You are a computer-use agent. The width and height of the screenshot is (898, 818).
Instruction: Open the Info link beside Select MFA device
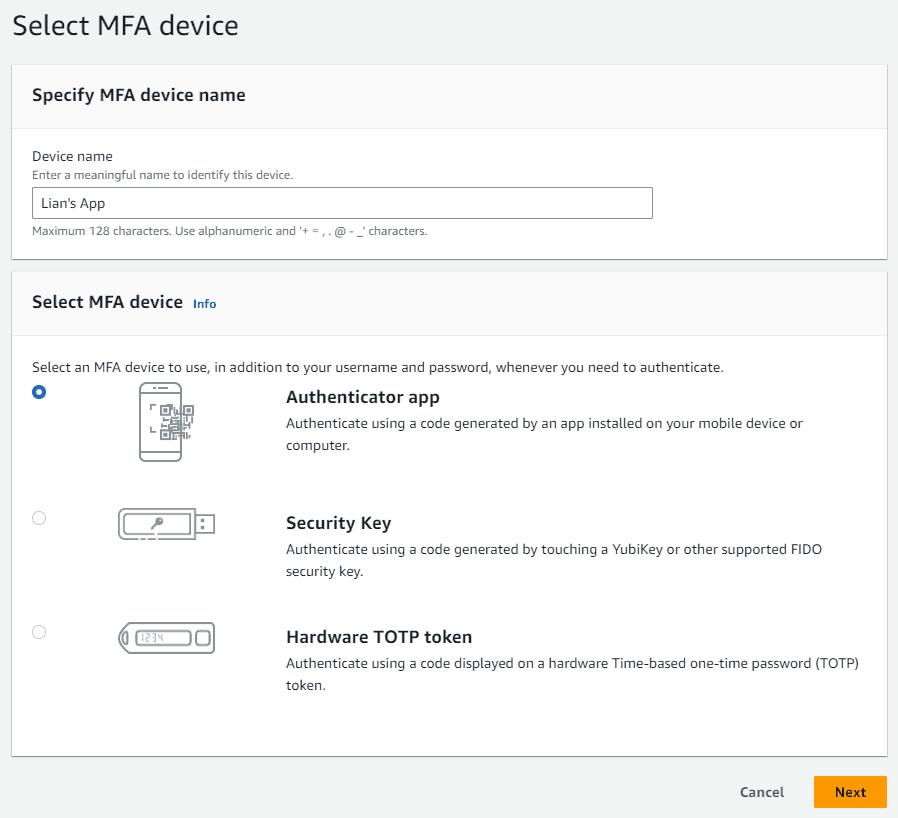tap(204, 303)
